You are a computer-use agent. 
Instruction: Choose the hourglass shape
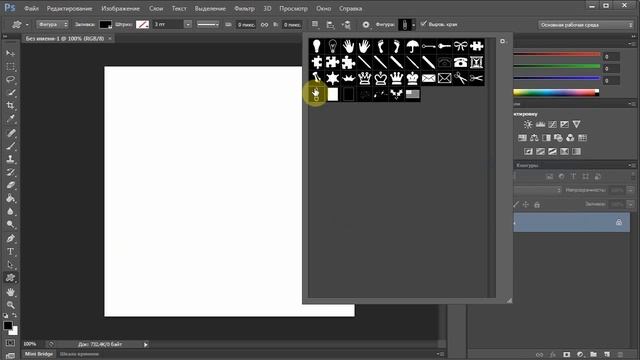(x=476, y=62)
